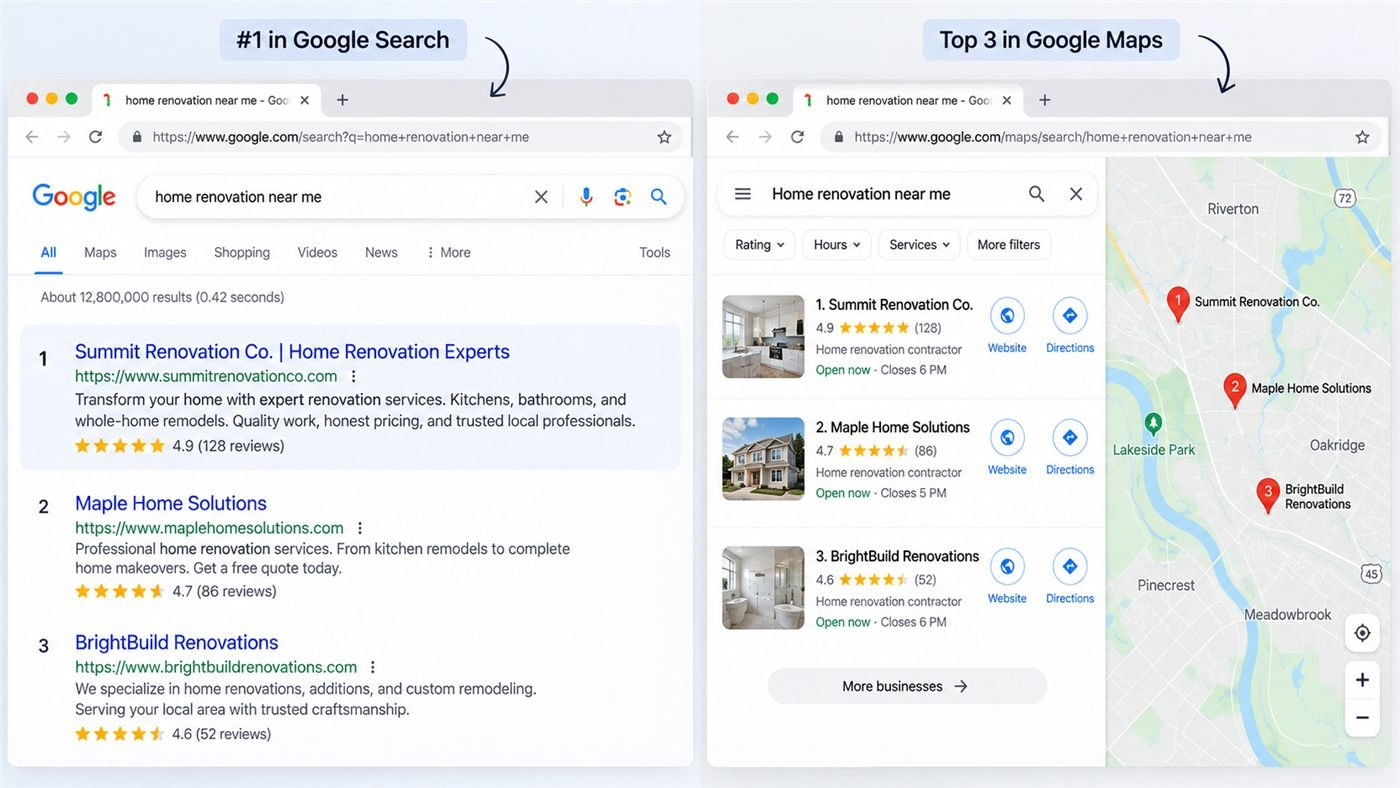Open Maple Home Solutions search result title
Viewport: 1400px width, 788px height.
171,503
